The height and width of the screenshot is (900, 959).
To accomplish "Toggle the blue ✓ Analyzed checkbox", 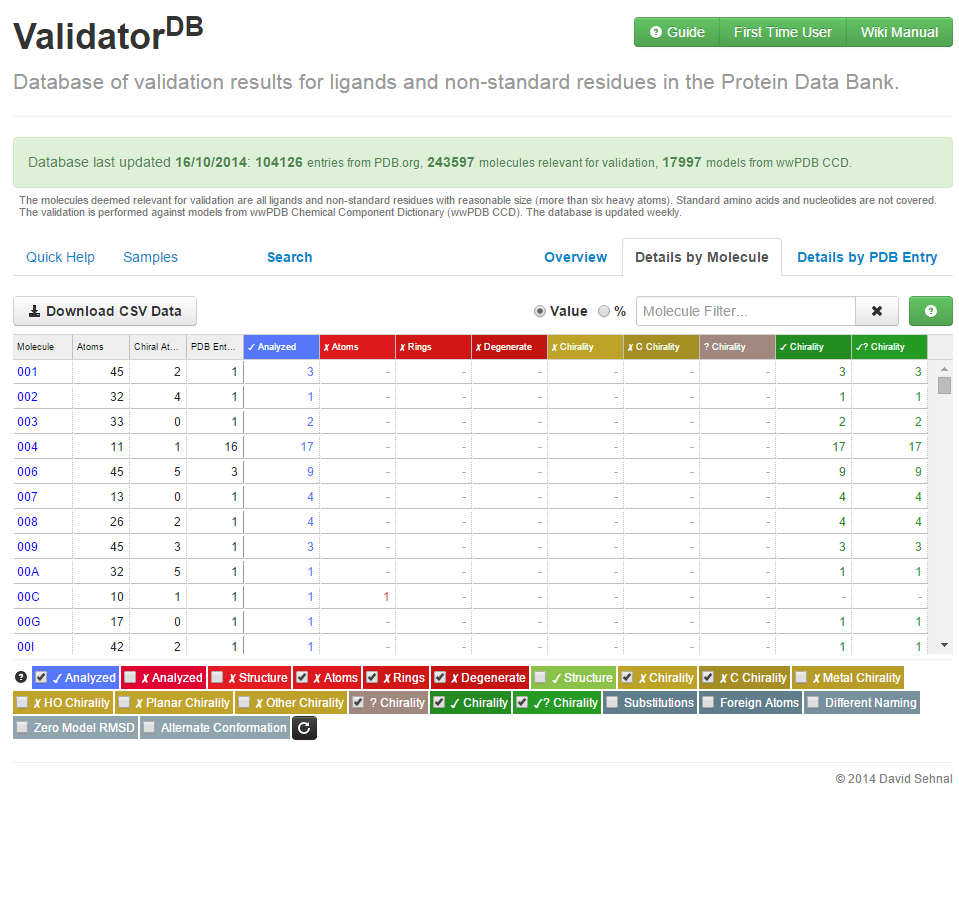I will (x=41, y=677).
